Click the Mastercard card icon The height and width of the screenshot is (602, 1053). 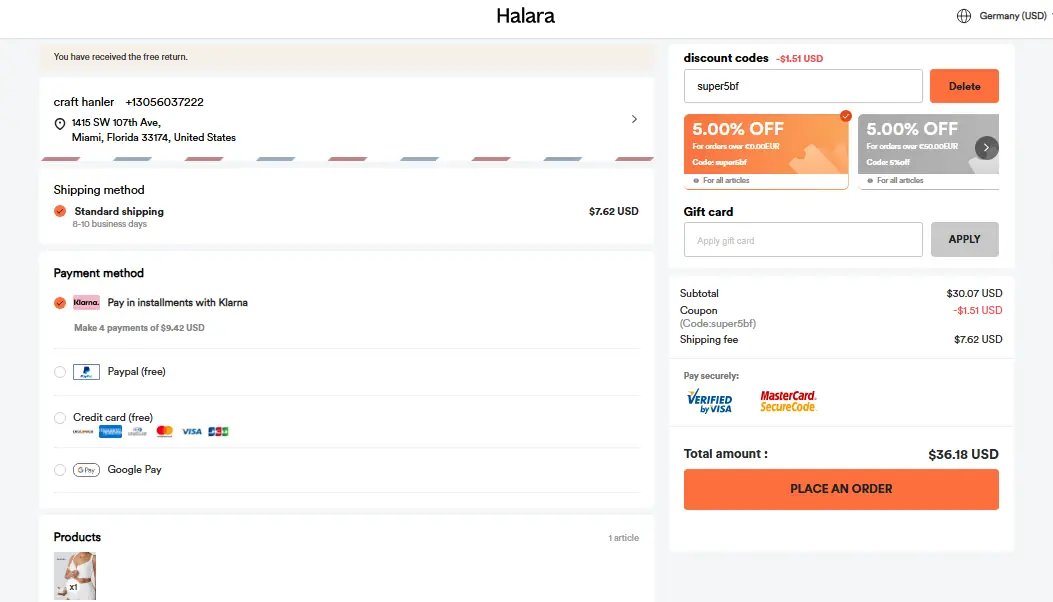(165, 431)
